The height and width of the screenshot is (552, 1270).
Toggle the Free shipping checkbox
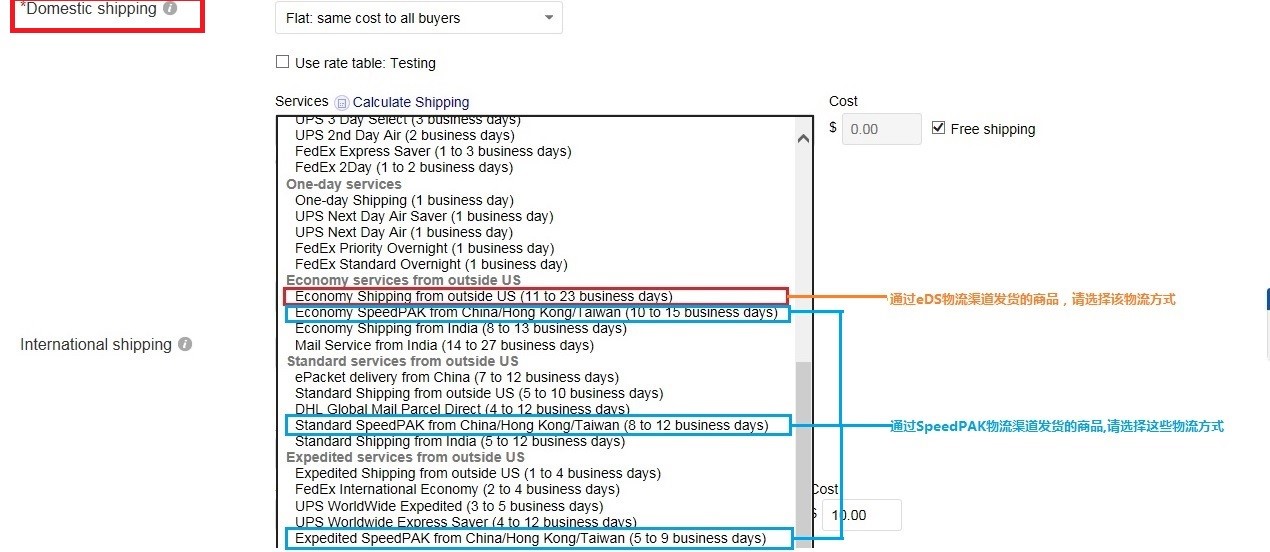938,128
